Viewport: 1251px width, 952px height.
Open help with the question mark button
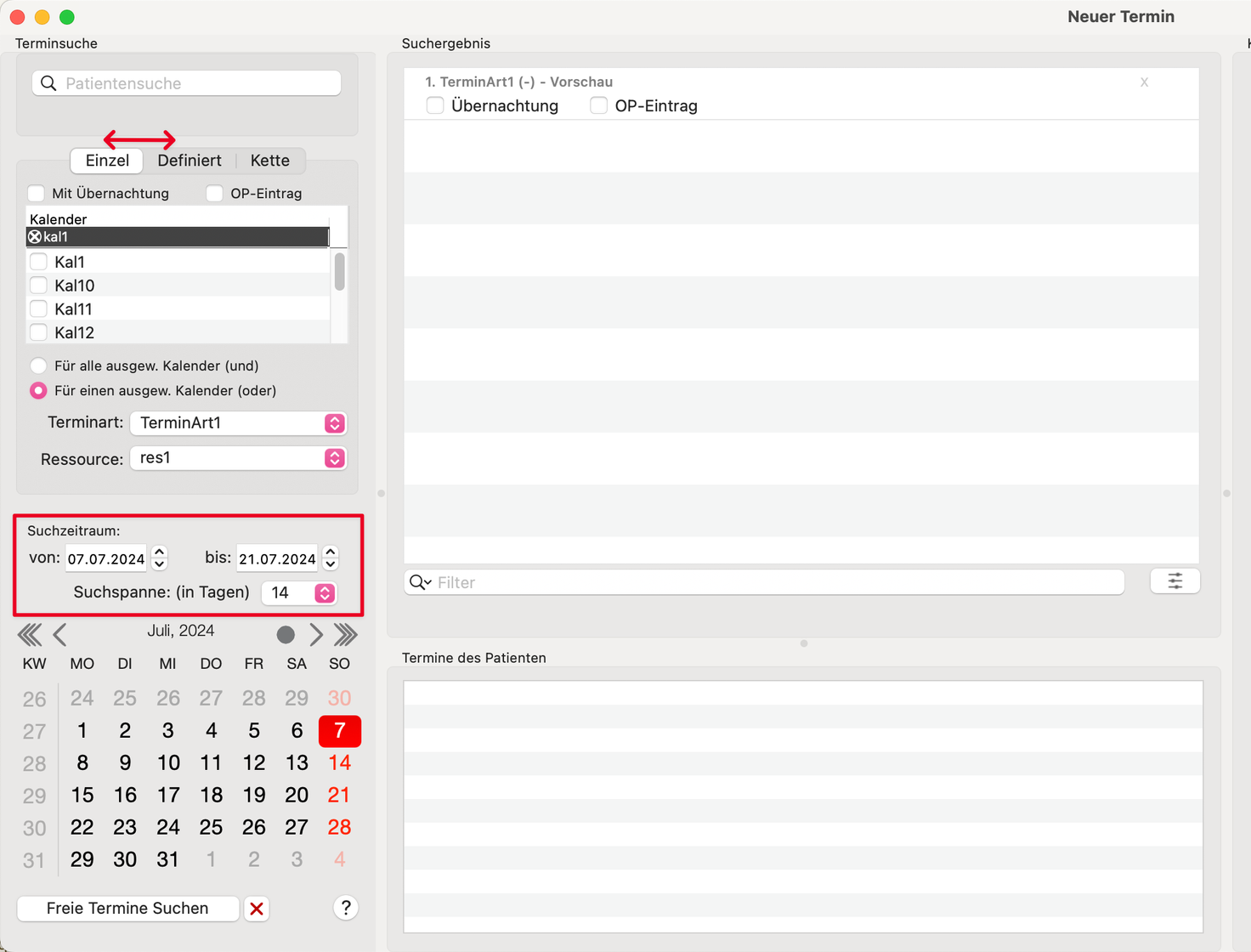[346, 908]
